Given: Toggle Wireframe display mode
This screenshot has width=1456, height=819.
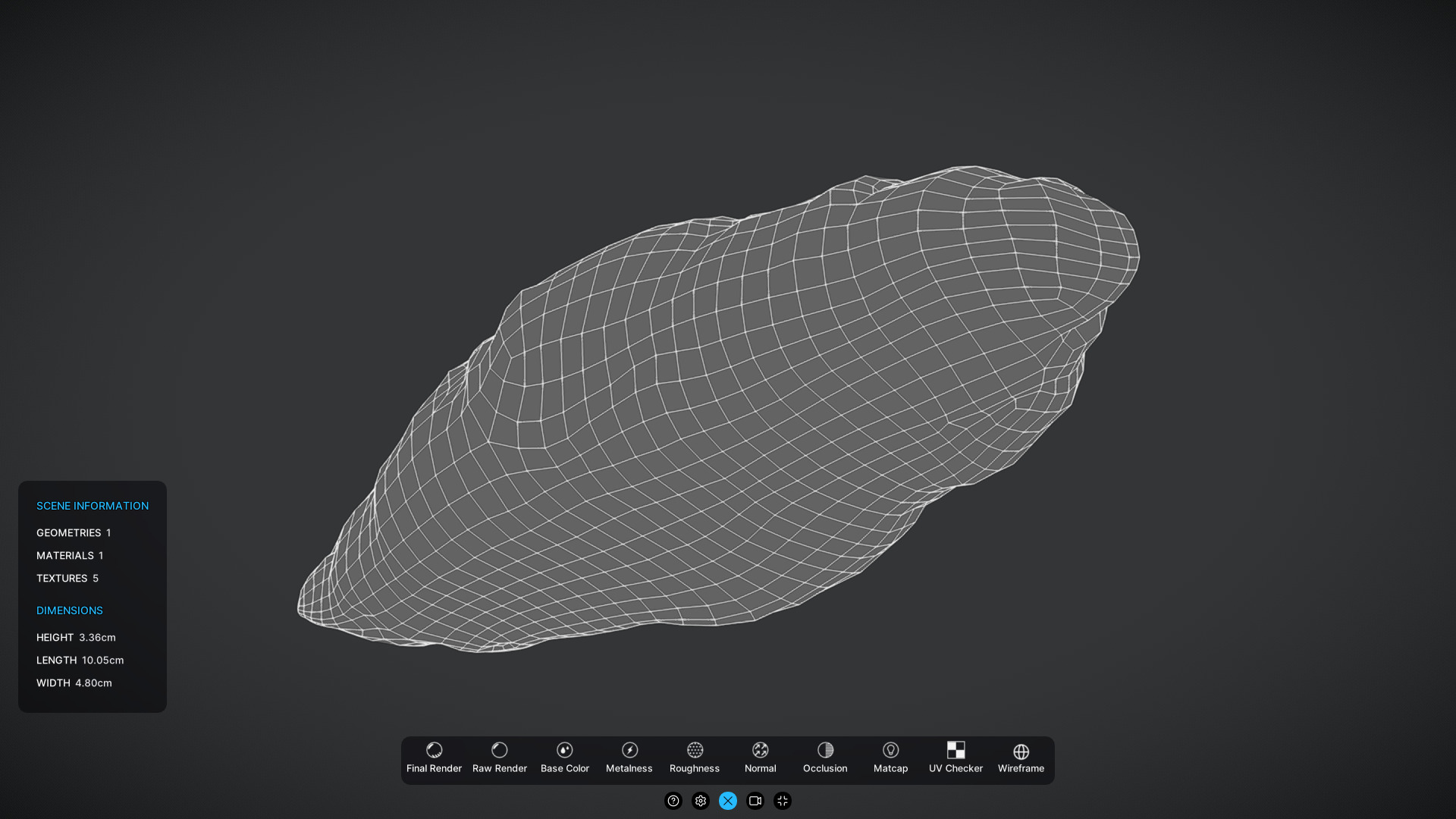Looking at the screenshot, I should (1021, 759).
